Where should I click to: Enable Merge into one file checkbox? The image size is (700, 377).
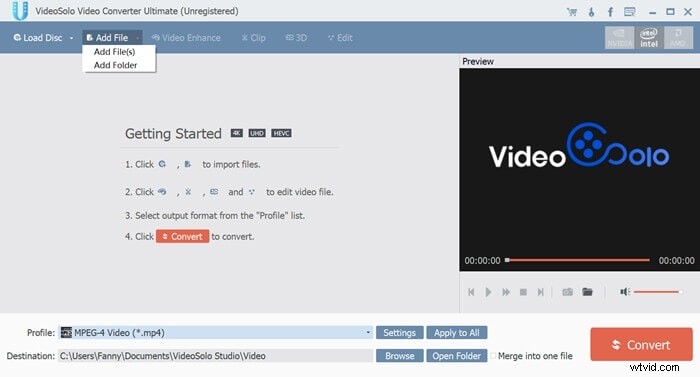click(x=493, y=356)
